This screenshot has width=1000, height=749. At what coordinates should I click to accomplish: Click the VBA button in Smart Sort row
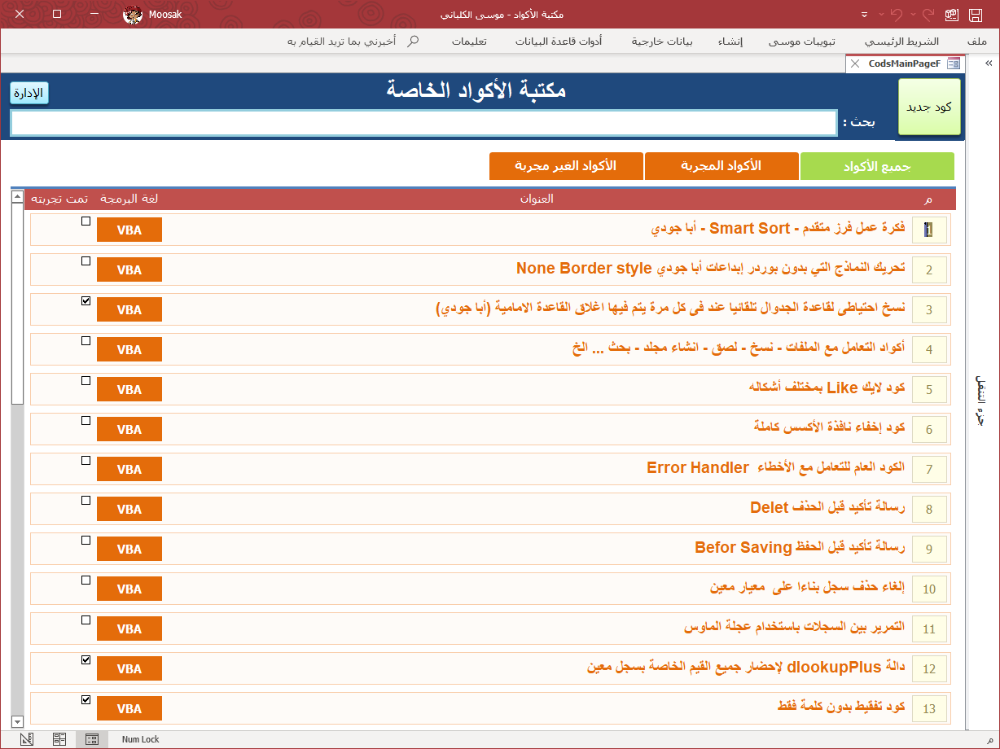[129, 230]
